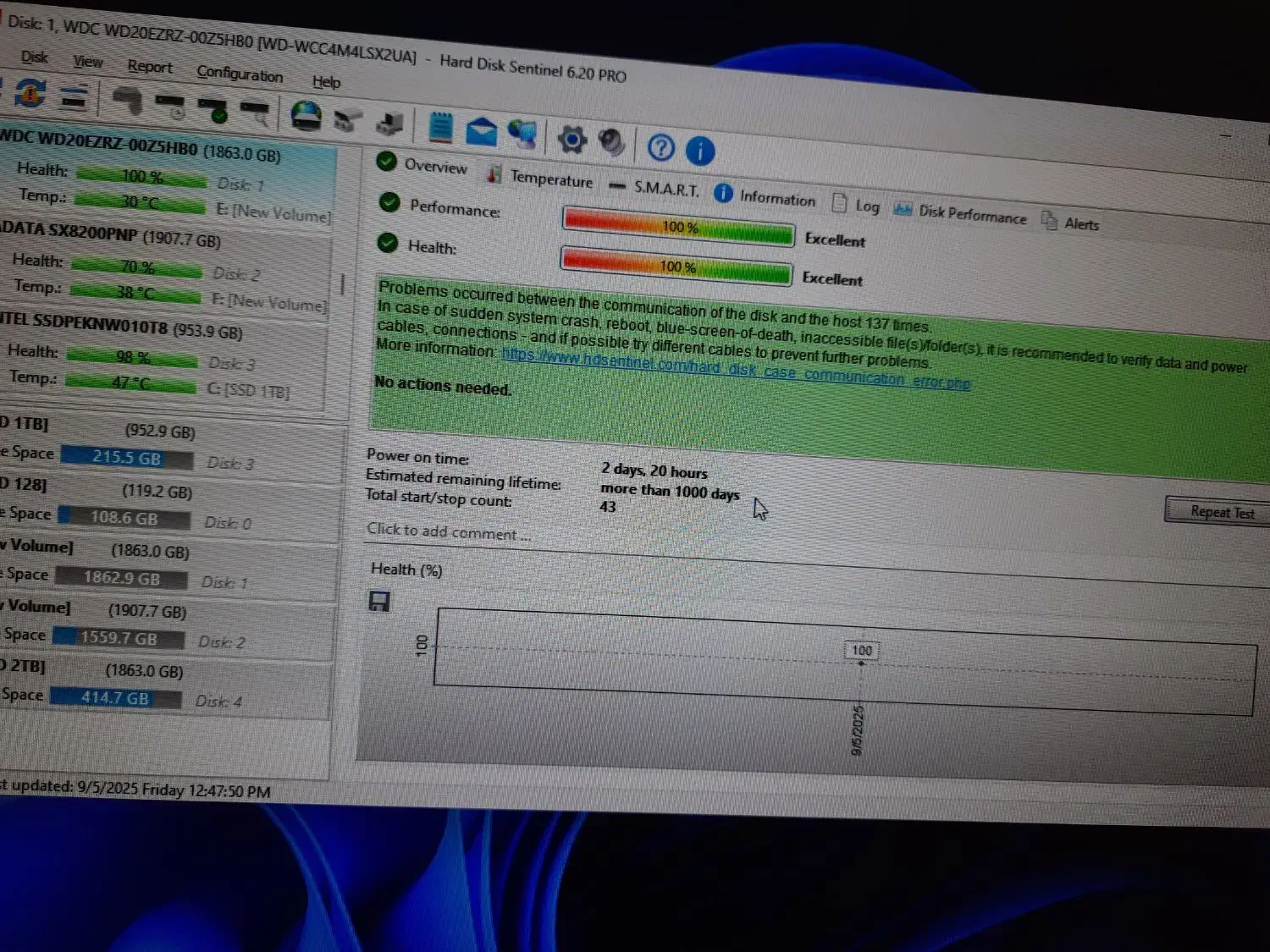
Task: Click the Health 100 % gradient bar
Action: [x=676, y=267]
